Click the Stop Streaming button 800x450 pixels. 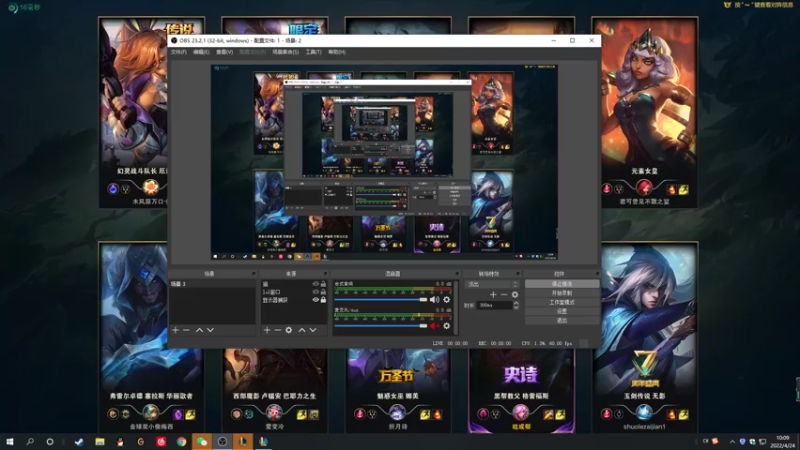pyautogui.click(x=562, y=284)
